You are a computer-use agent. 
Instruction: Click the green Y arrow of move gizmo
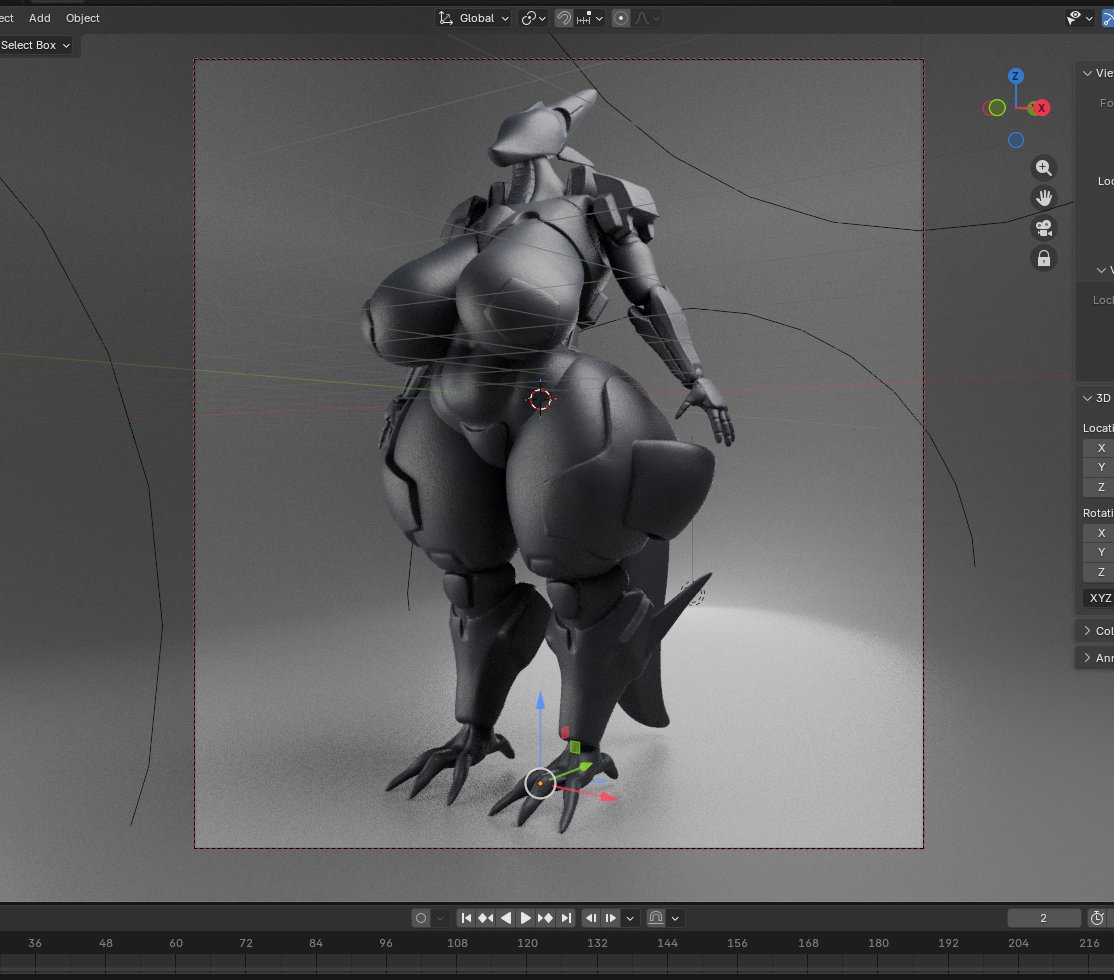585,767
